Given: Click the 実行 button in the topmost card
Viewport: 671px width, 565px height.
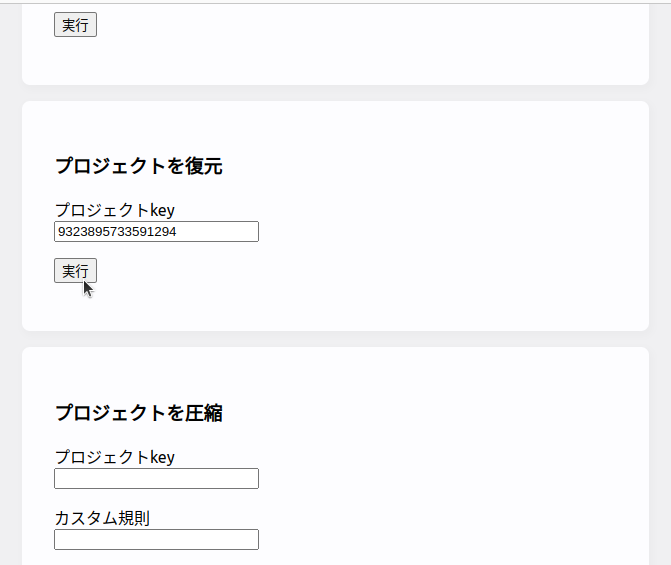Looking at the screenshot, I should tap(75, 25).
